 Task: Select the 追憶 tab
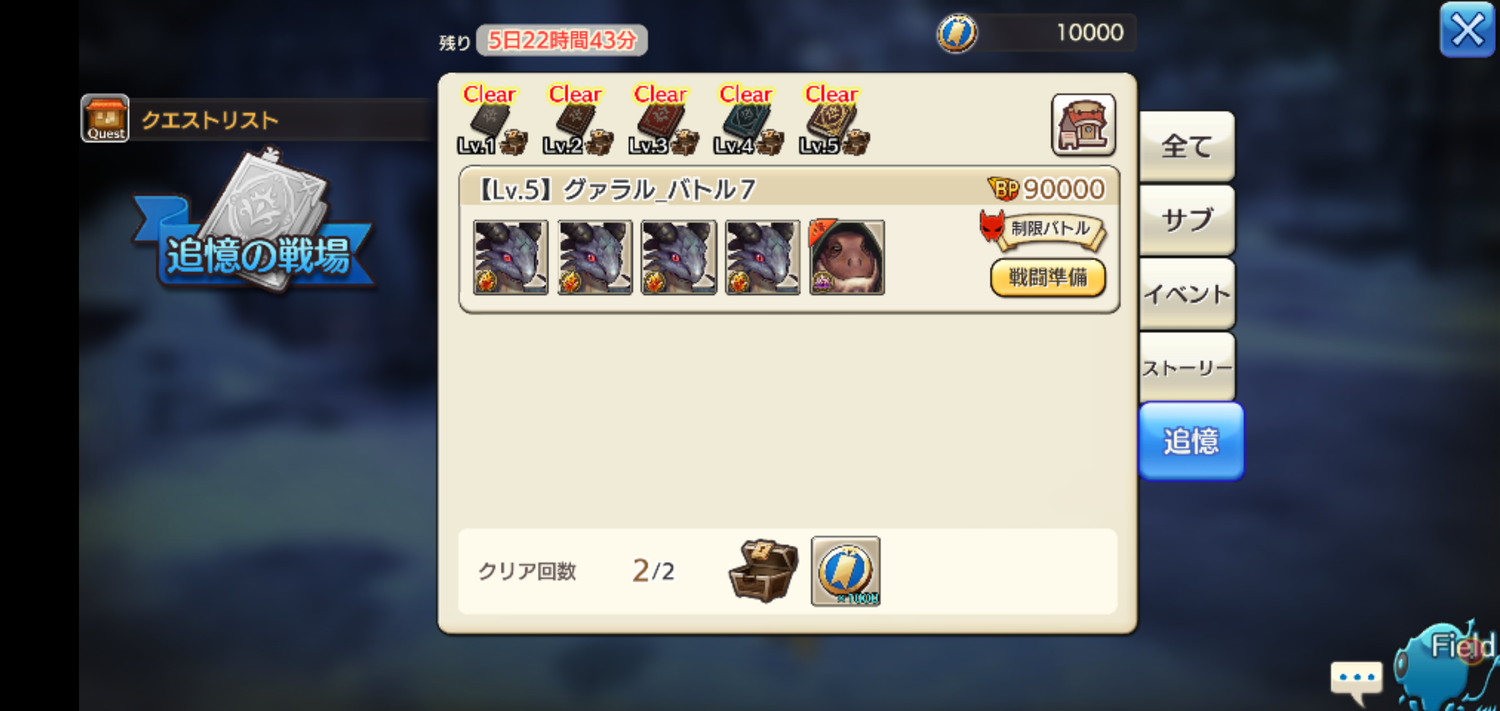click(1191, 441)
